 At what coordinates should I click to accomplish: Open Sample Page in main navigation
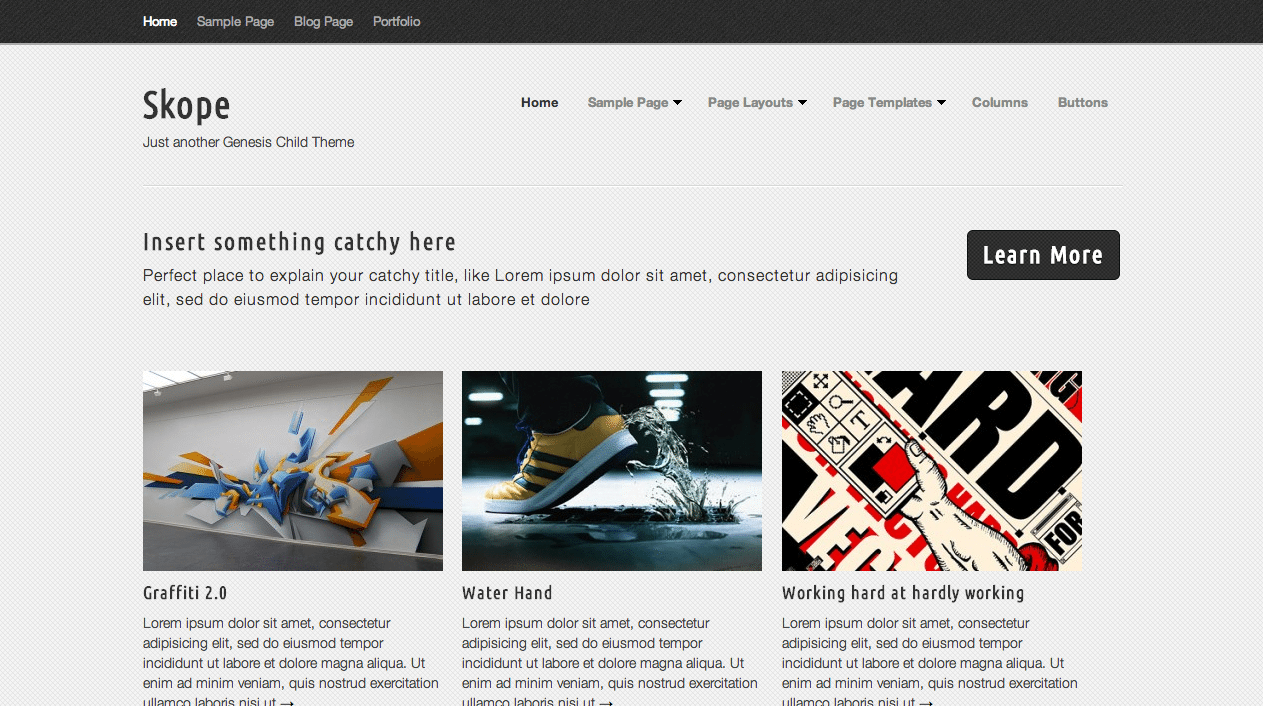[x=628, y=102]
